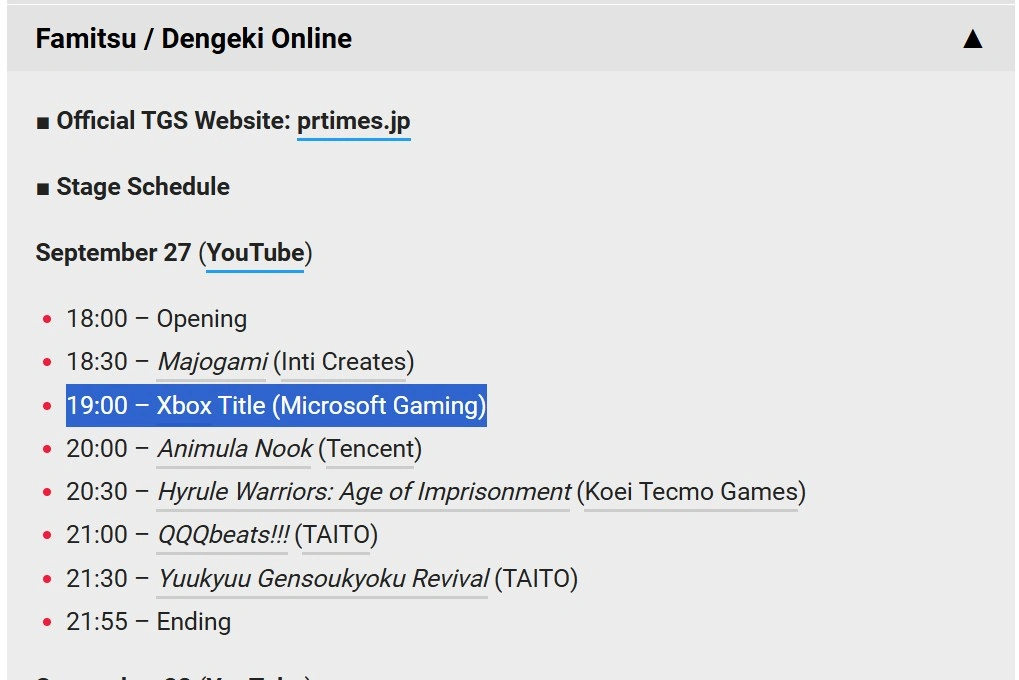Open the QQQbeats!!! link
Screen dimensions: 1019x680
coord(222,535)
